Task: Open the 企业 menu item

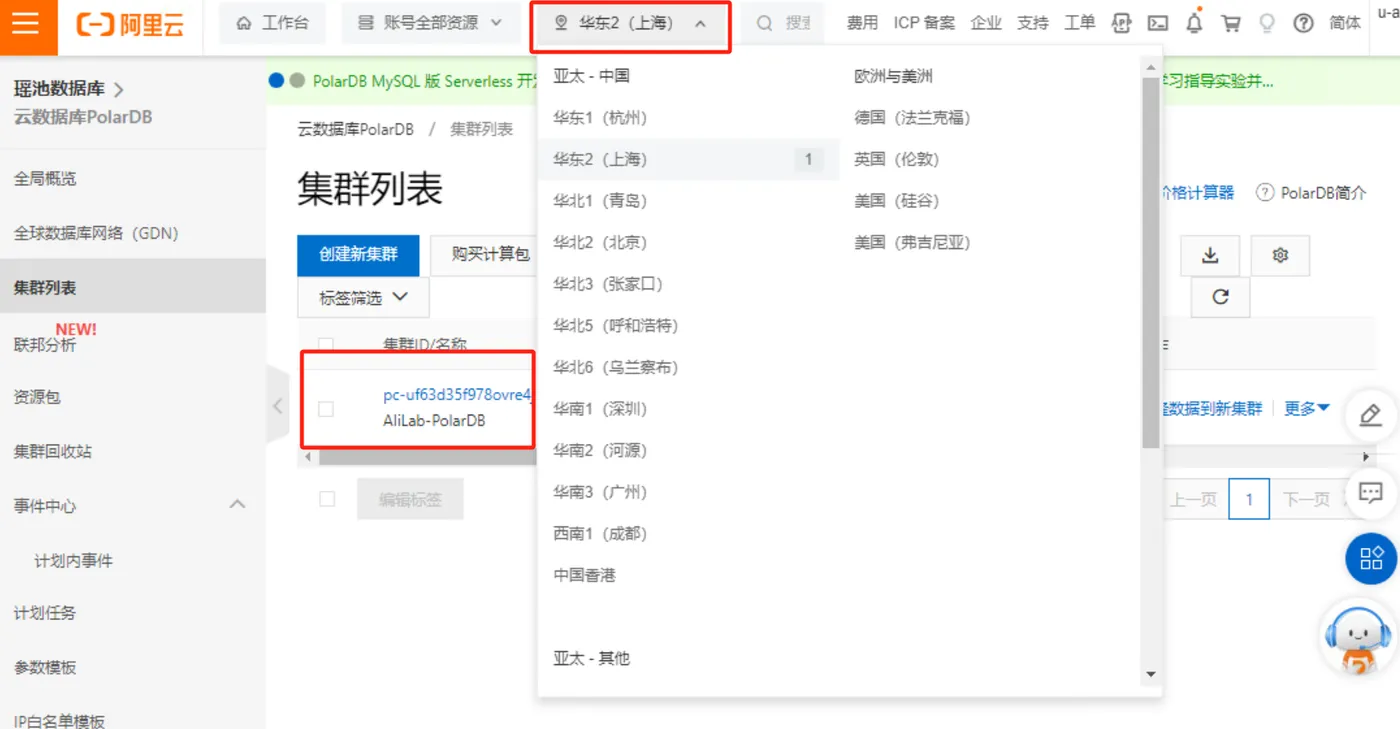Action: (986, 23)
